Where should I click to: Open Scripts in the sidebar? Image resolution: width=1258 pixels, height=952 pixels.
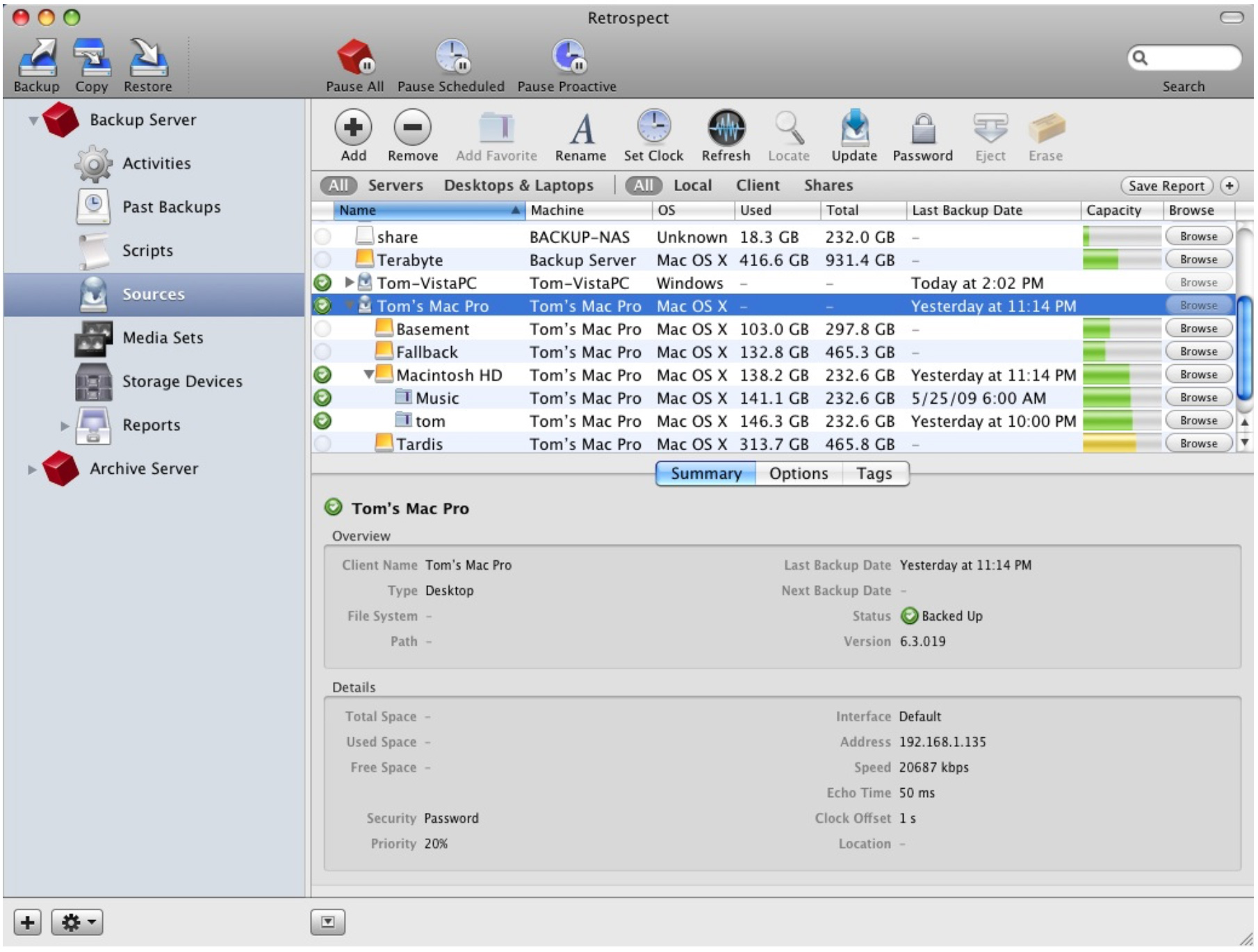[x=147, y=251]
